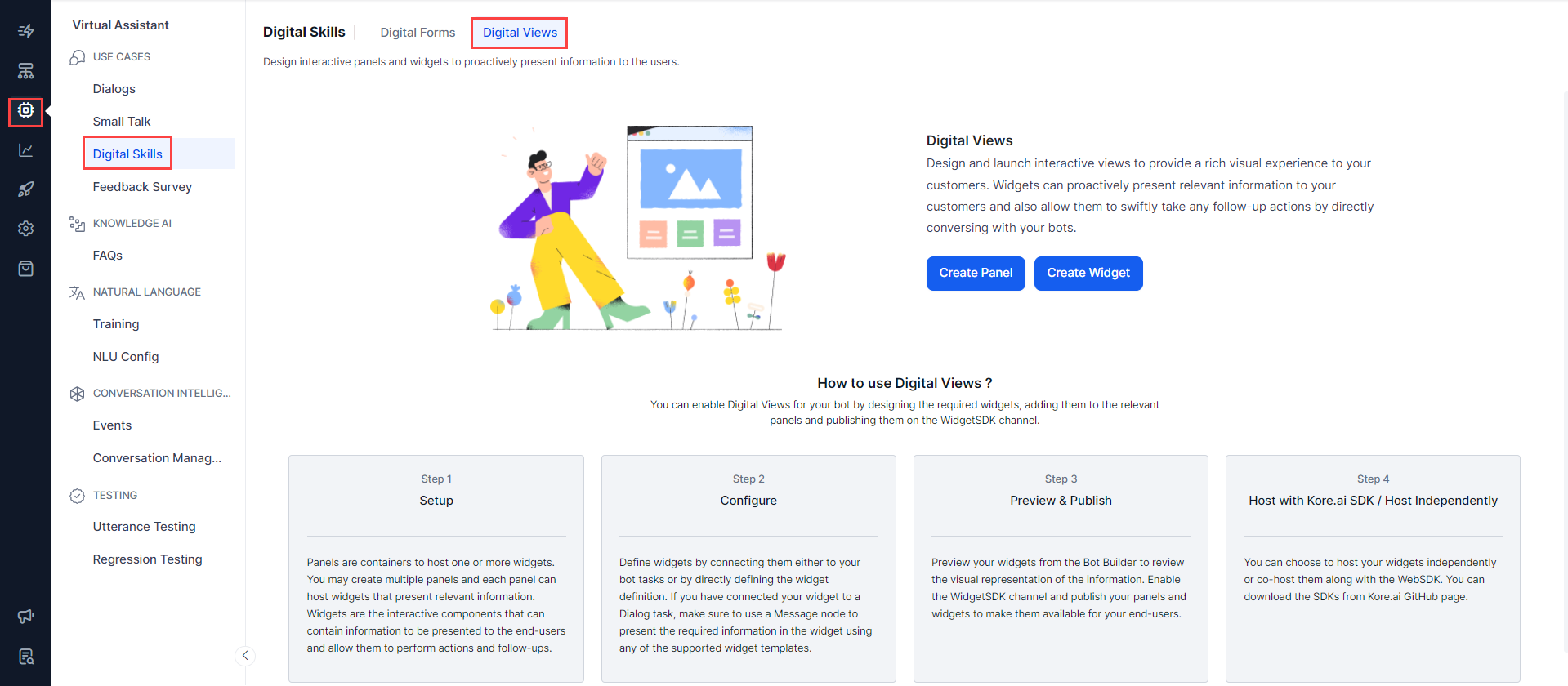
Task: Collapse the sidebar with the chevron arrow
Action: [244, 655]
